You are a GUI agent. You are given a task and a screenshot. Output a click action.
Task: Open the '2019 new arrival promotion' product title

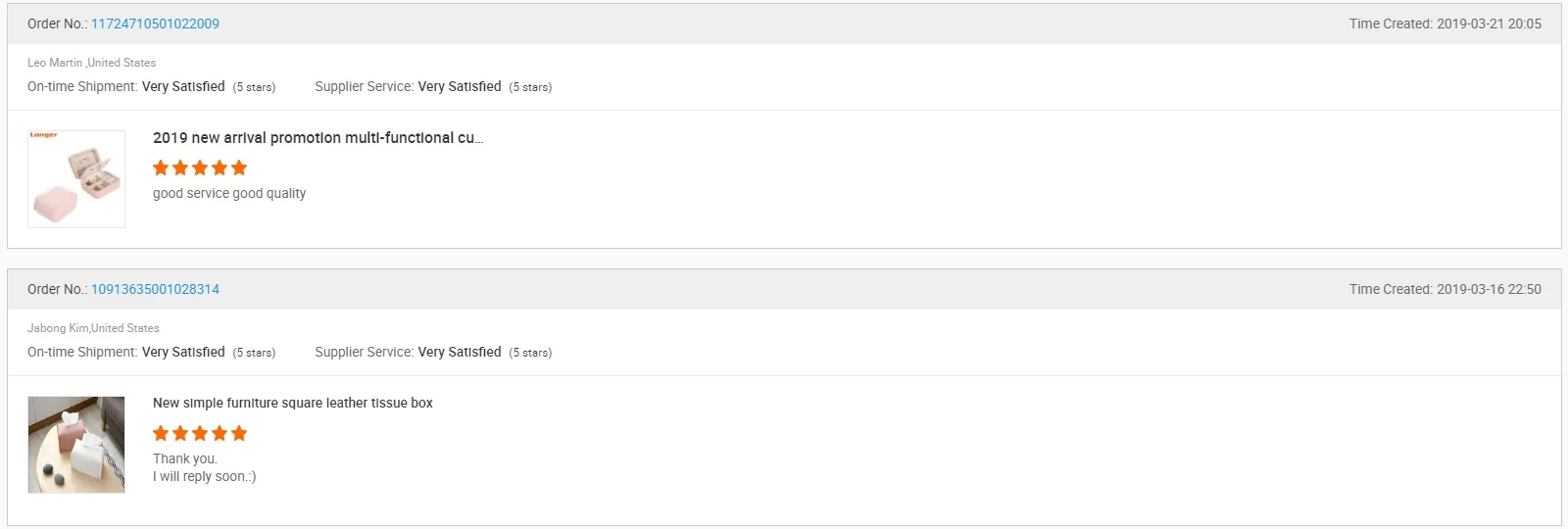point(318,138)
